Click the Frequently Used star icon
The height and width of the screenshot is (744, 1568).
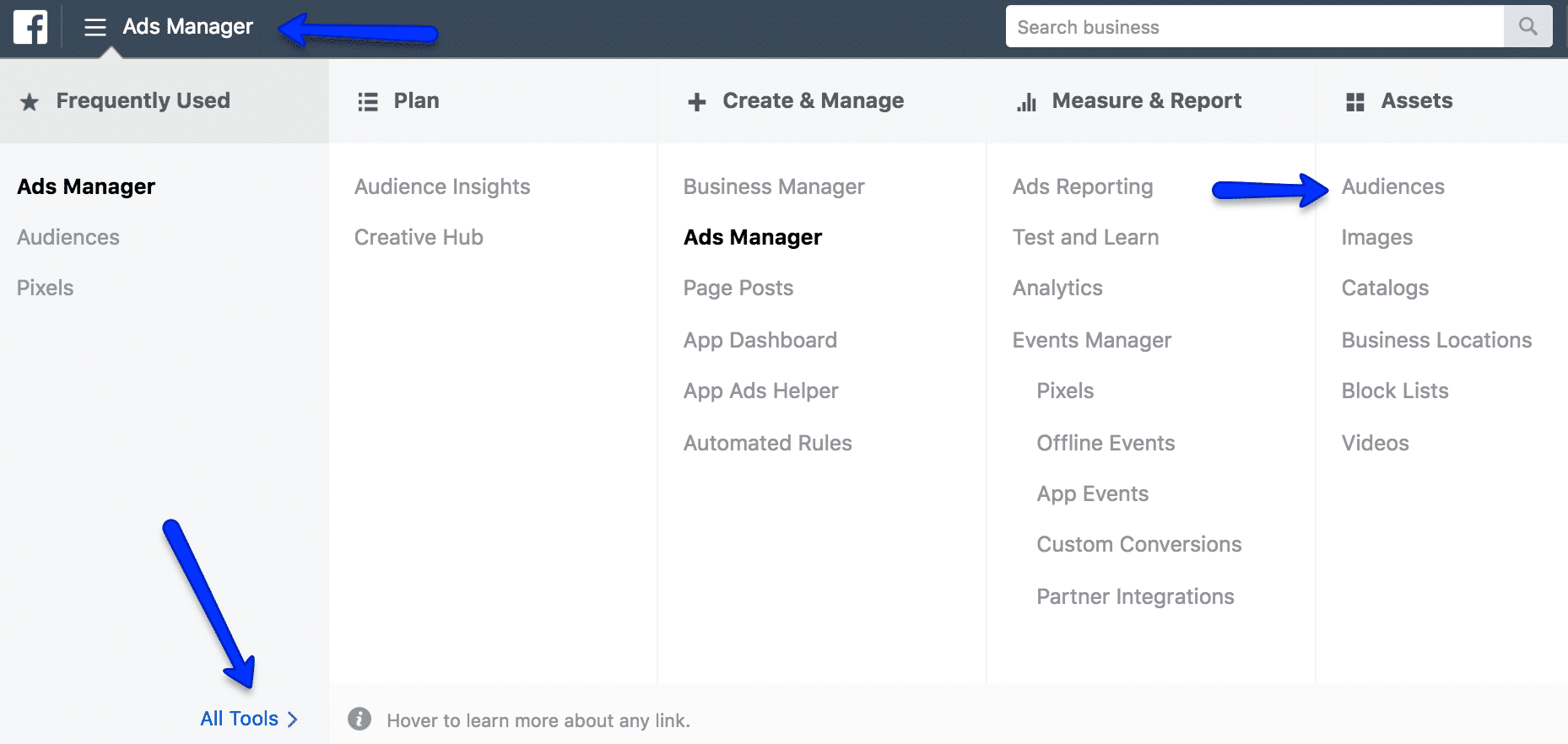30,102
